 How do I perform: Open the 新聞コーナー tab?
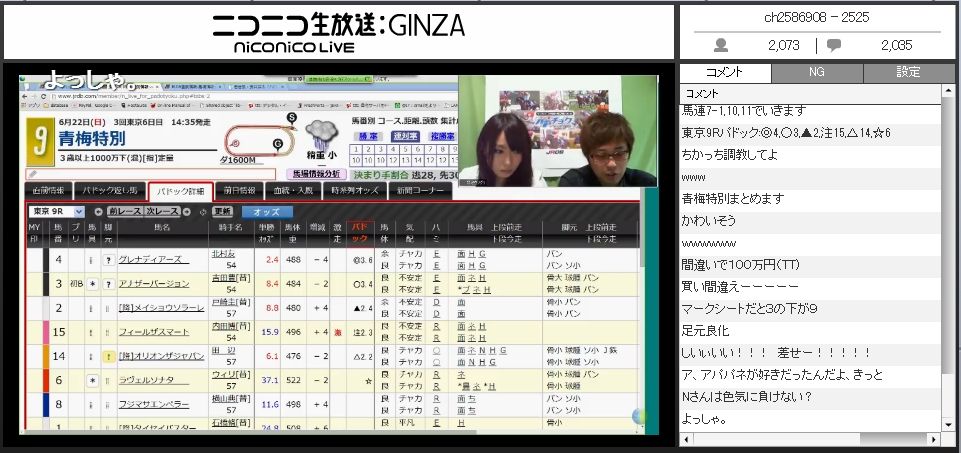[420, 191]
